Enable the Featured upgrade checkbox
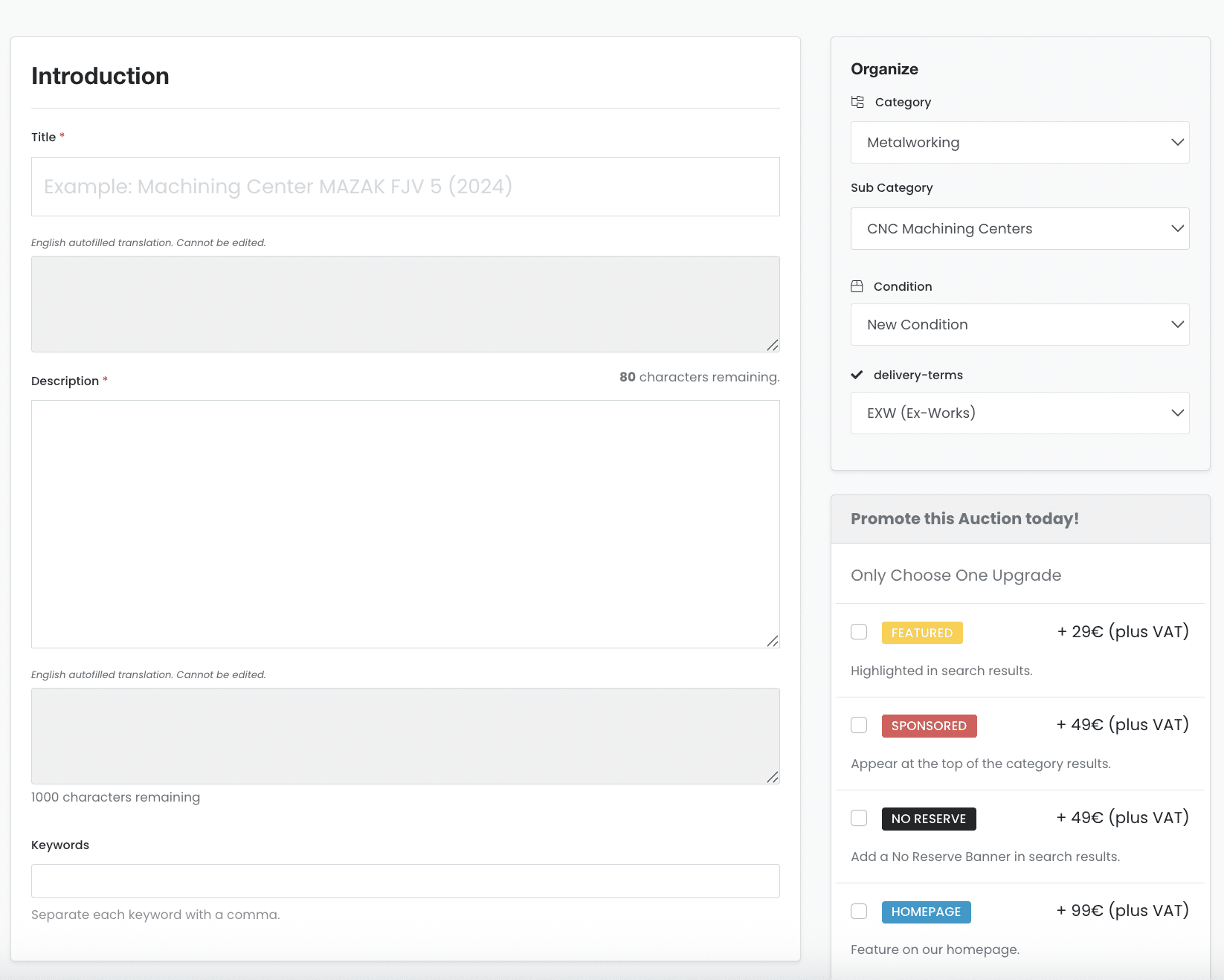The width and height of the screenshot is (1224, 980). click(859, 632)
